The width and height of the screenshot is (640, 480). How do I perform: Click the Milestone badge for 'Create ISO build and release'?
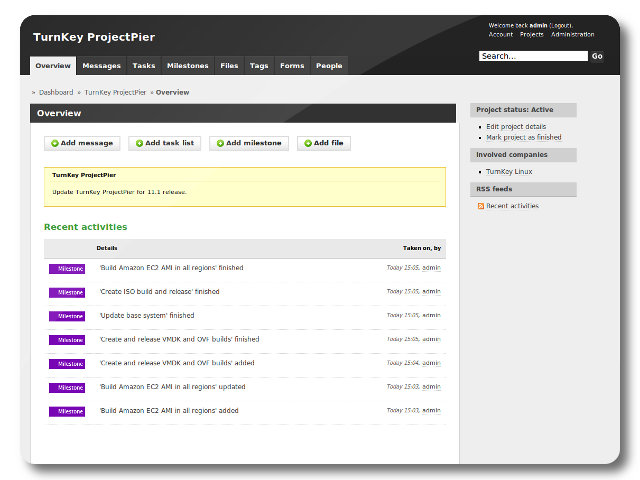pyautogui.click(x=67, y=292)
